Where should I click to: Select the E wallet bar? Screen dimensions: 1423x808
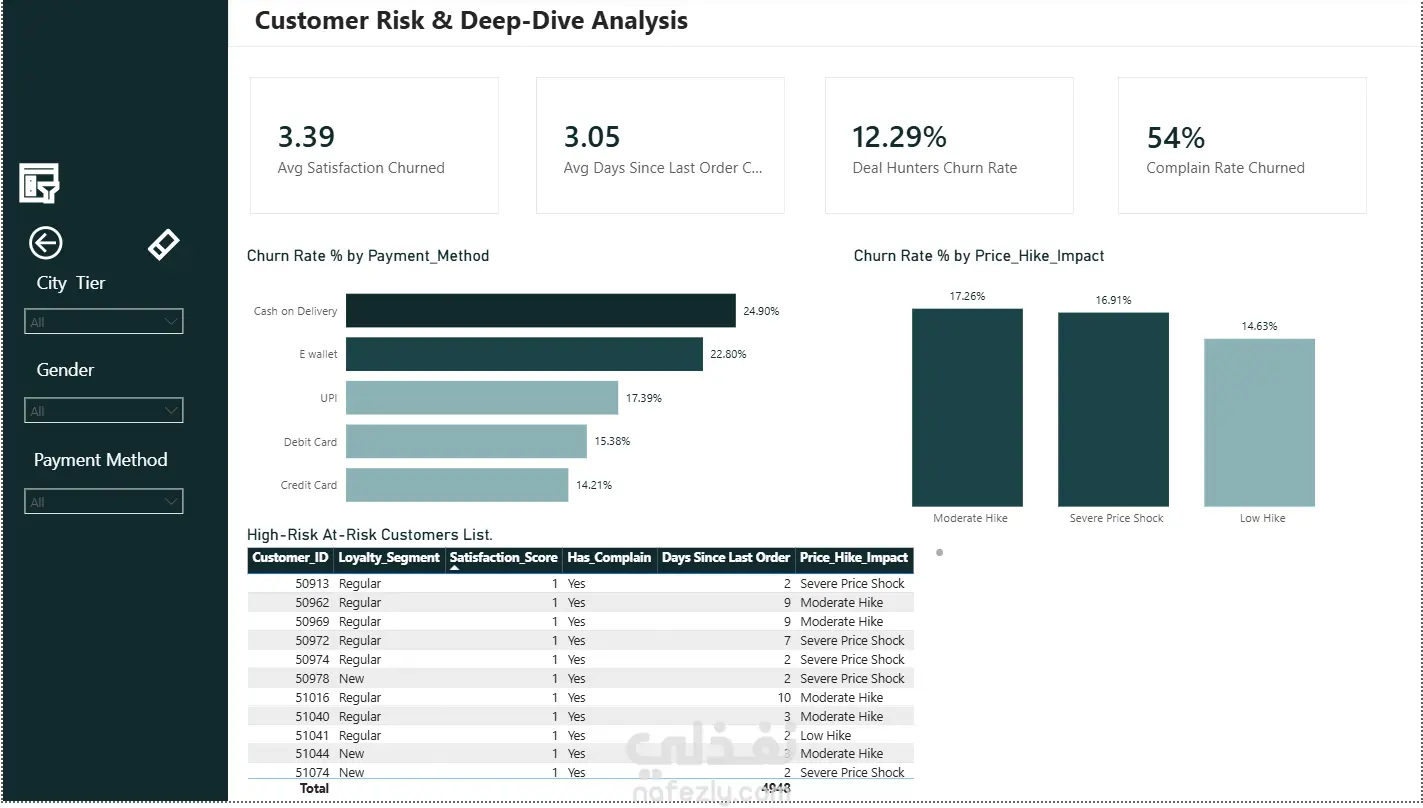(524, 354)
